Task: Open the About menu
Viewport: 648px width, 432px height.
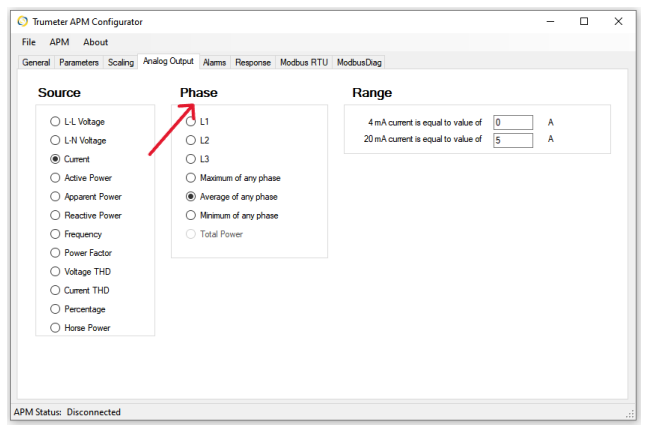Action: [95, 42]
